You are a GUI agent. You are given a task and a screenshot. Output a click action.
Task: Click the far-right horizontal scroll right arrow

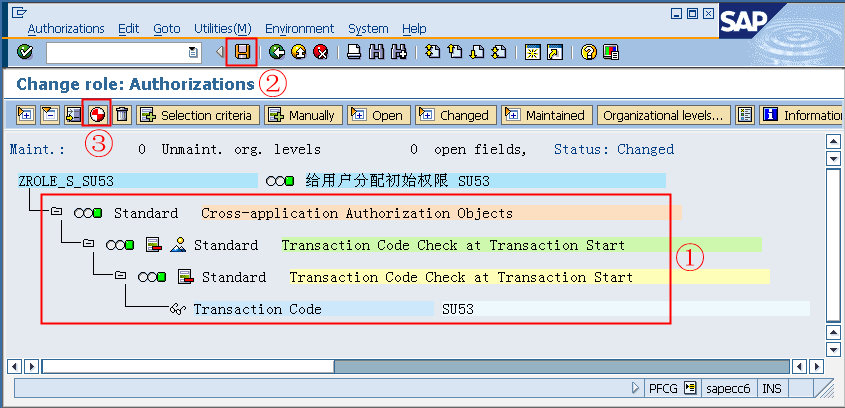coord(816,367)
